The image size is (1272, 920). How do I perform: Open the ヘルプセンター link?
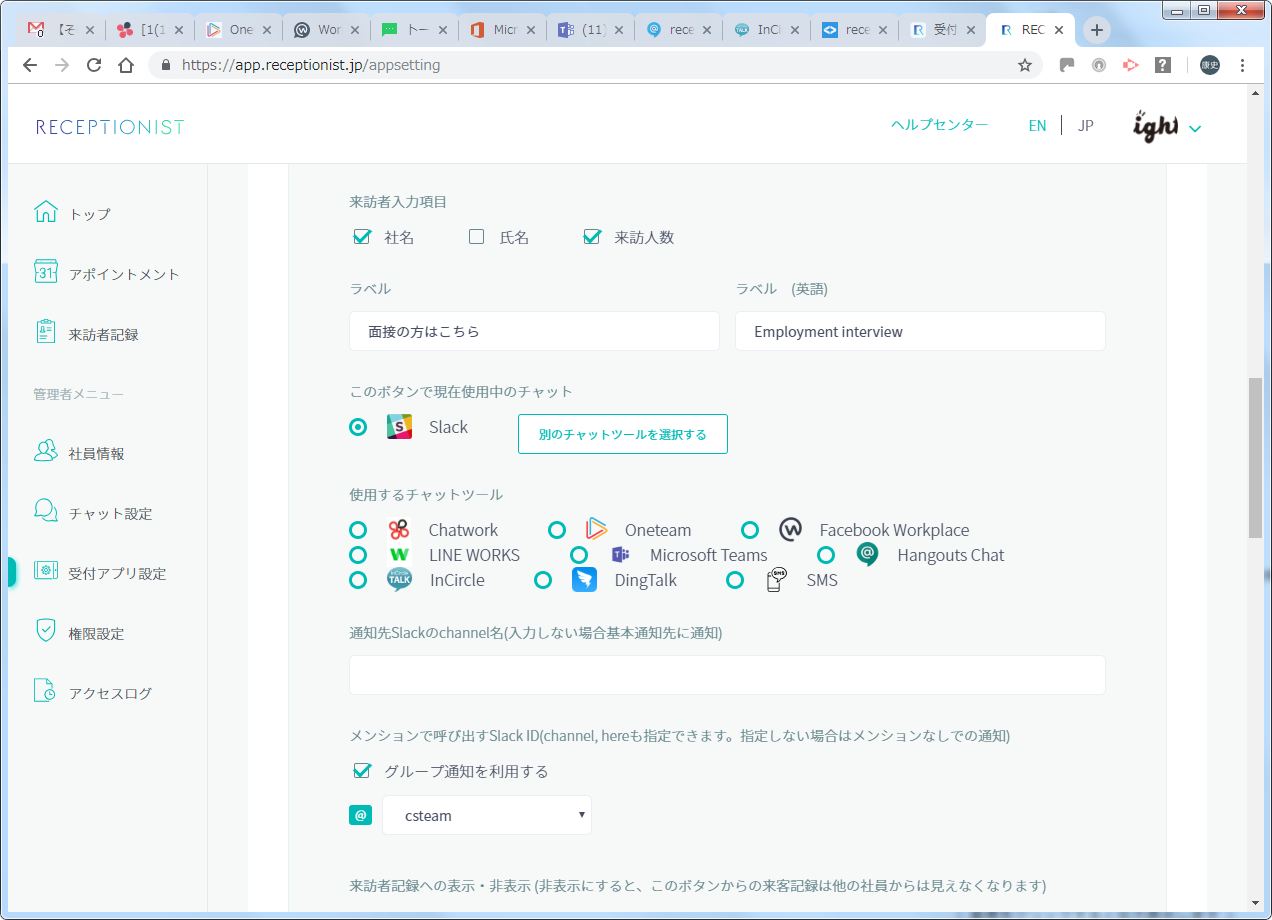tap(939, 125)
